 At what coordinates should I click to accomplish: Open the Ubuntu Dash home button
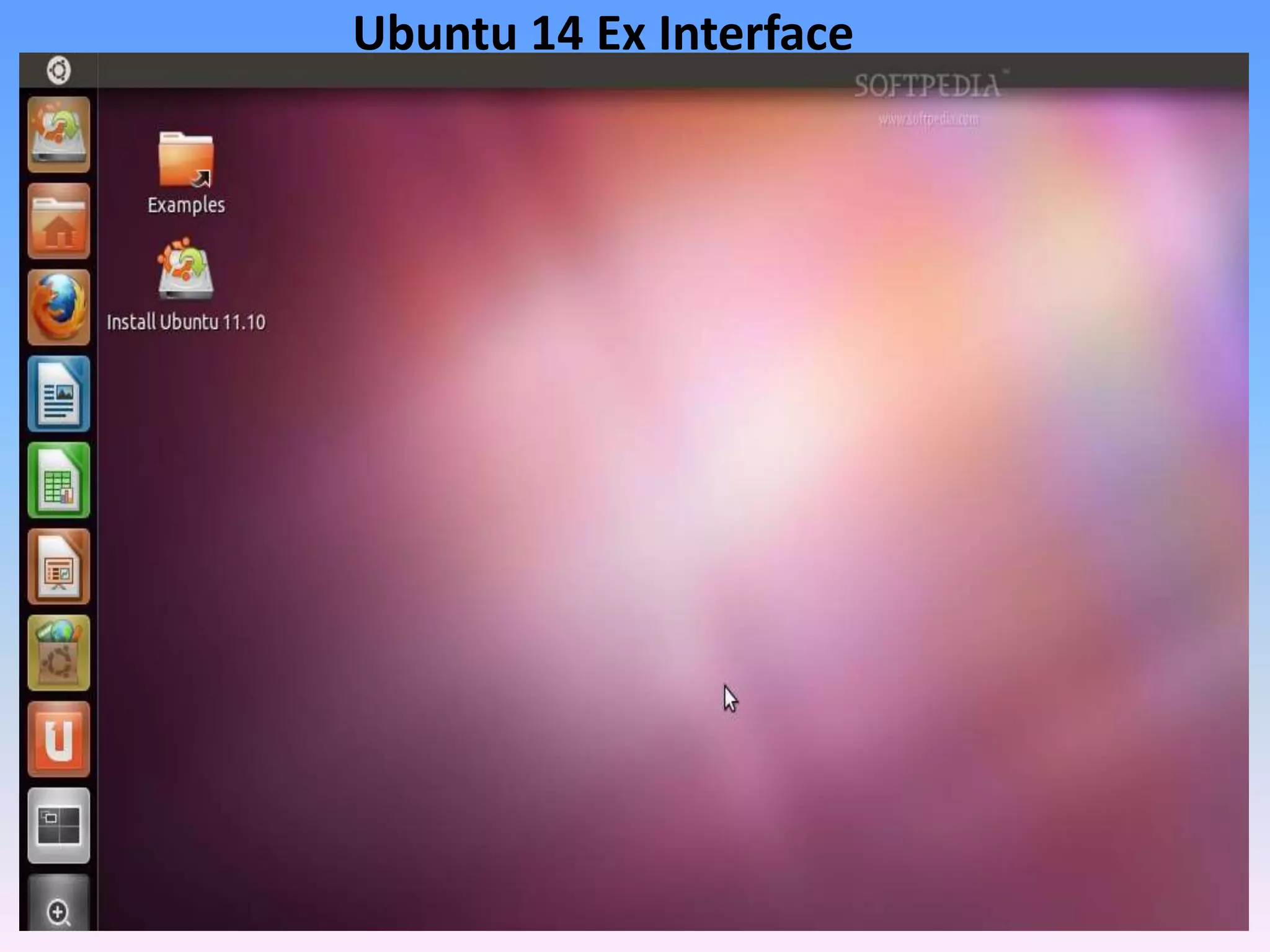coord(59,70)
